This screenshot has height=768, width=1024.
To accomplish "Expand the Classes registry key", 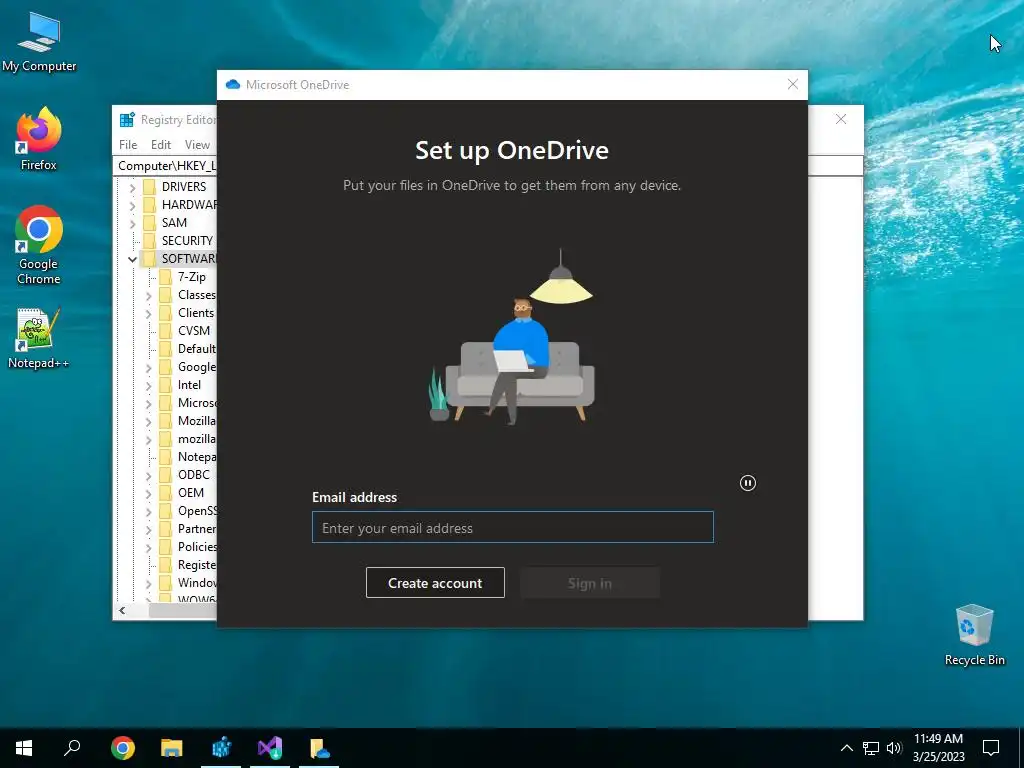I will 148,295.
